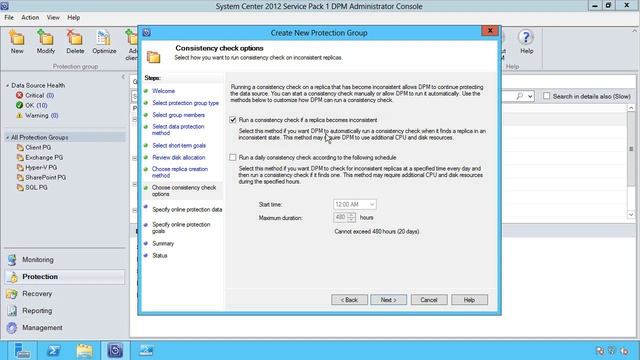Open SQL PG protection group
Screen dimensions: 640x360
point(32,188)
